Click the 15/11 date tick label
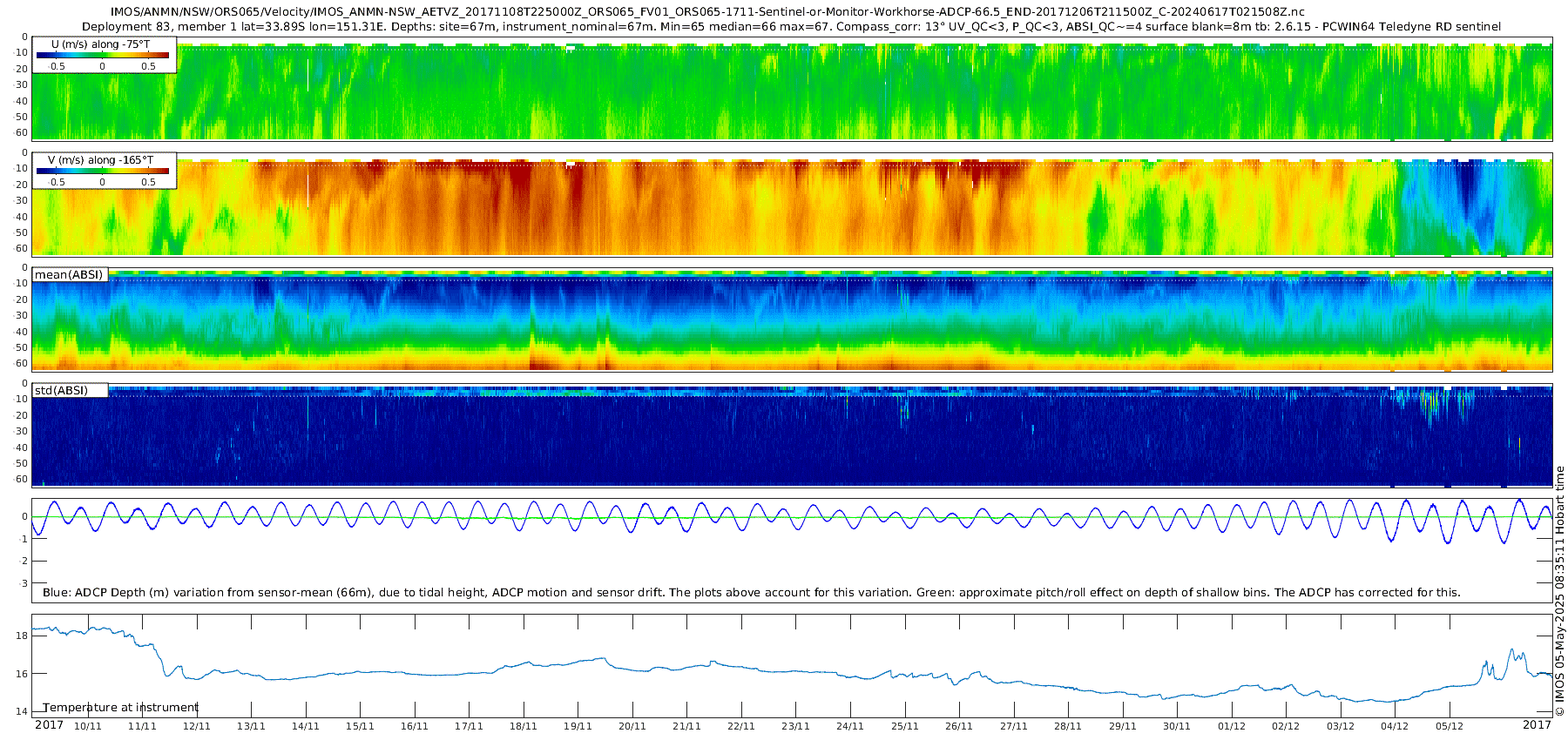The height and width of the screenshot is (740, 1568). point(360,726)
